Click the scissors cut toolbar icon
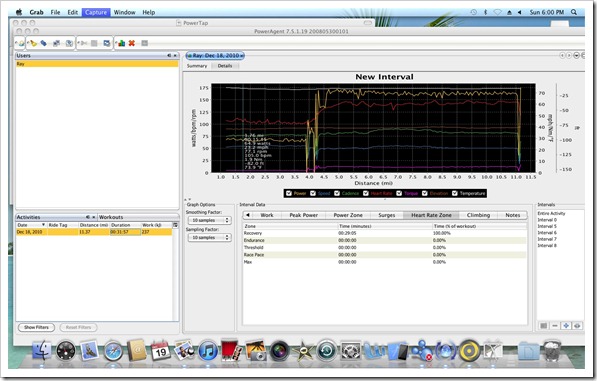The image size is (597, 381). [84, 43]
